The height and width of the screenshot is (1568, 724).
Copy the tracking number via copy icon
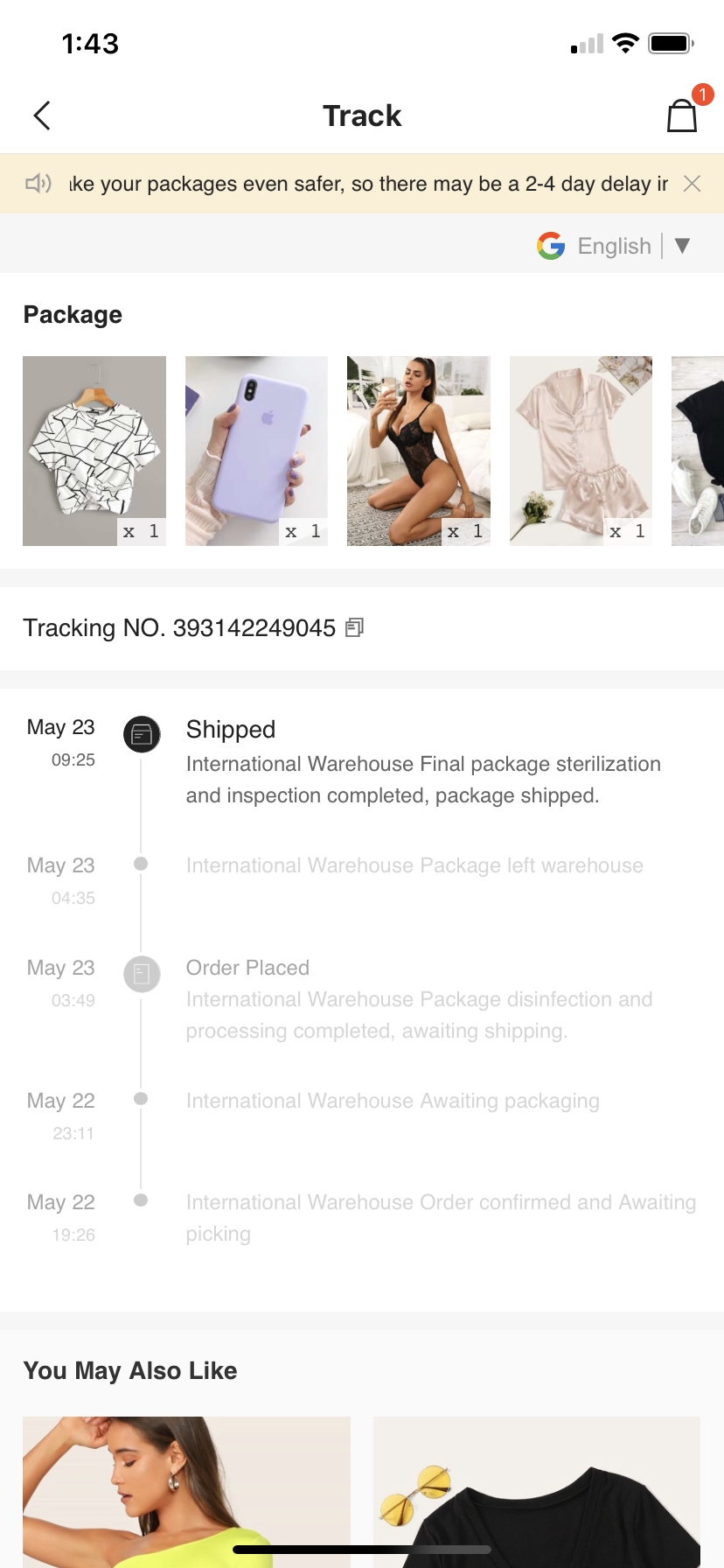(x=354, y=627)
